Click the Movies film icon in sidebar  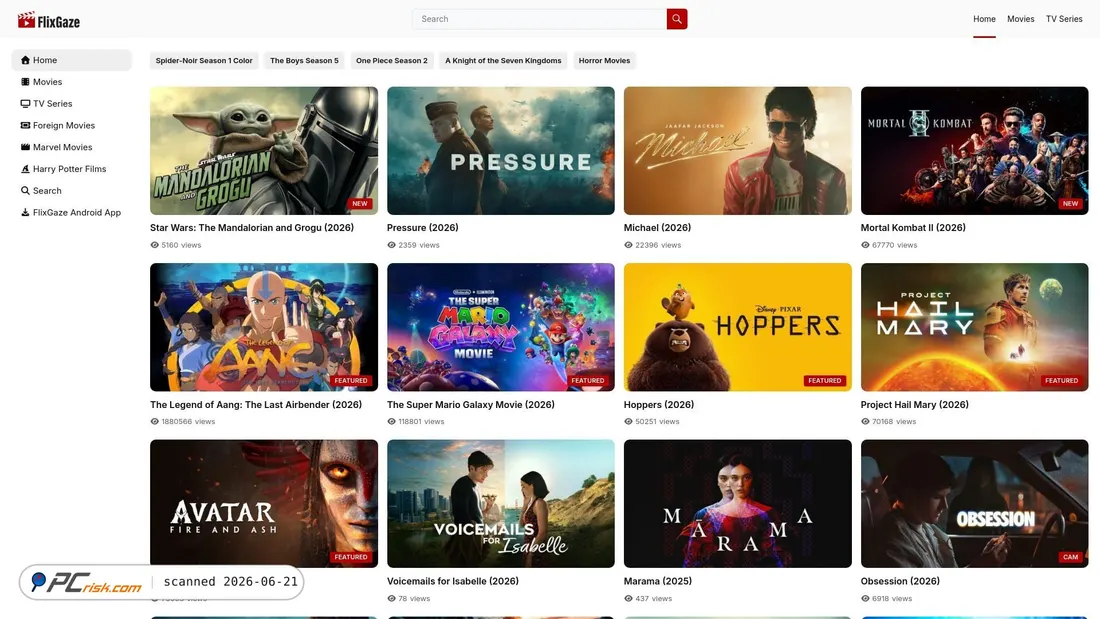tap(25, 82)
